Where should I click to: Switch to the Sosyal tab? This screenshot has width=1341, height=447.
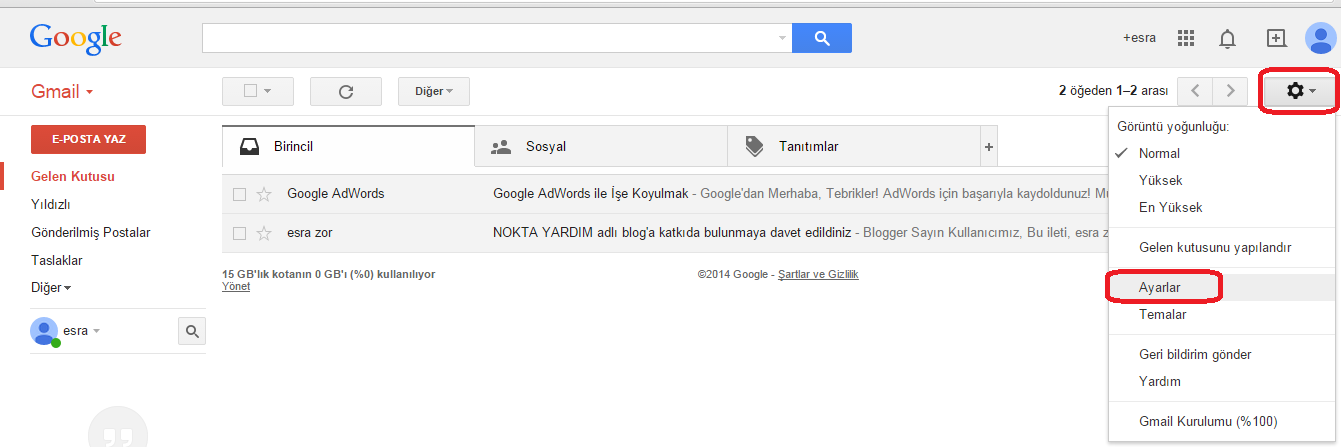[601, 147]
